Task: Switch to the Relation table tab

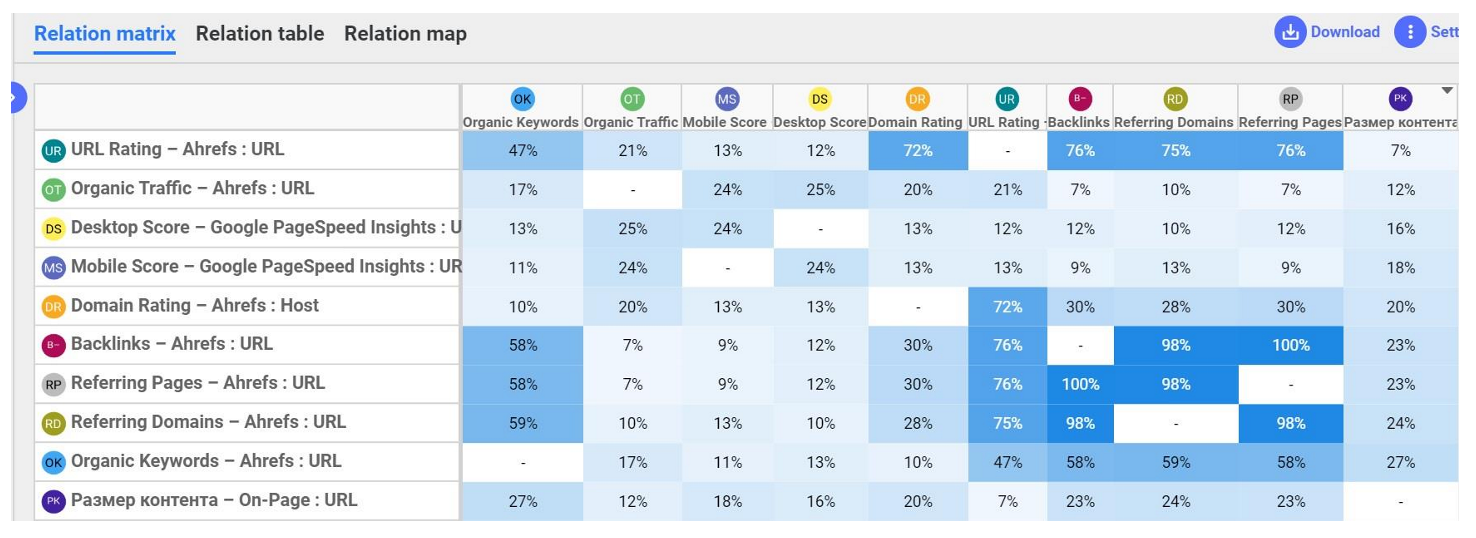Action: click(260, 33)
